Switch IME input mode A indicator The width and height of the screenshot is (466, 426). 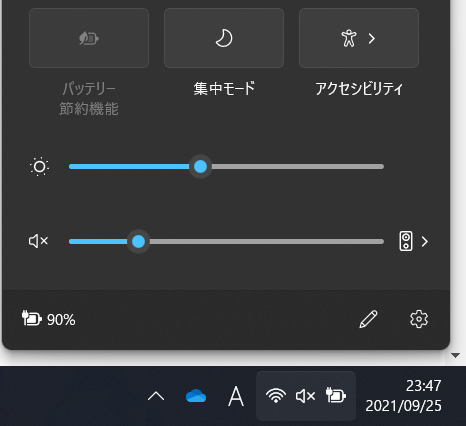[236, 396]
